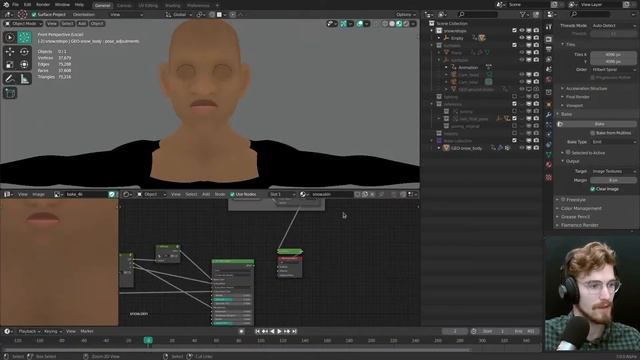The height and width of the screenshot is (360, 640).
Task: Select the Rotate tool in the viewport toolbar
Action: [x=24, y=51]
